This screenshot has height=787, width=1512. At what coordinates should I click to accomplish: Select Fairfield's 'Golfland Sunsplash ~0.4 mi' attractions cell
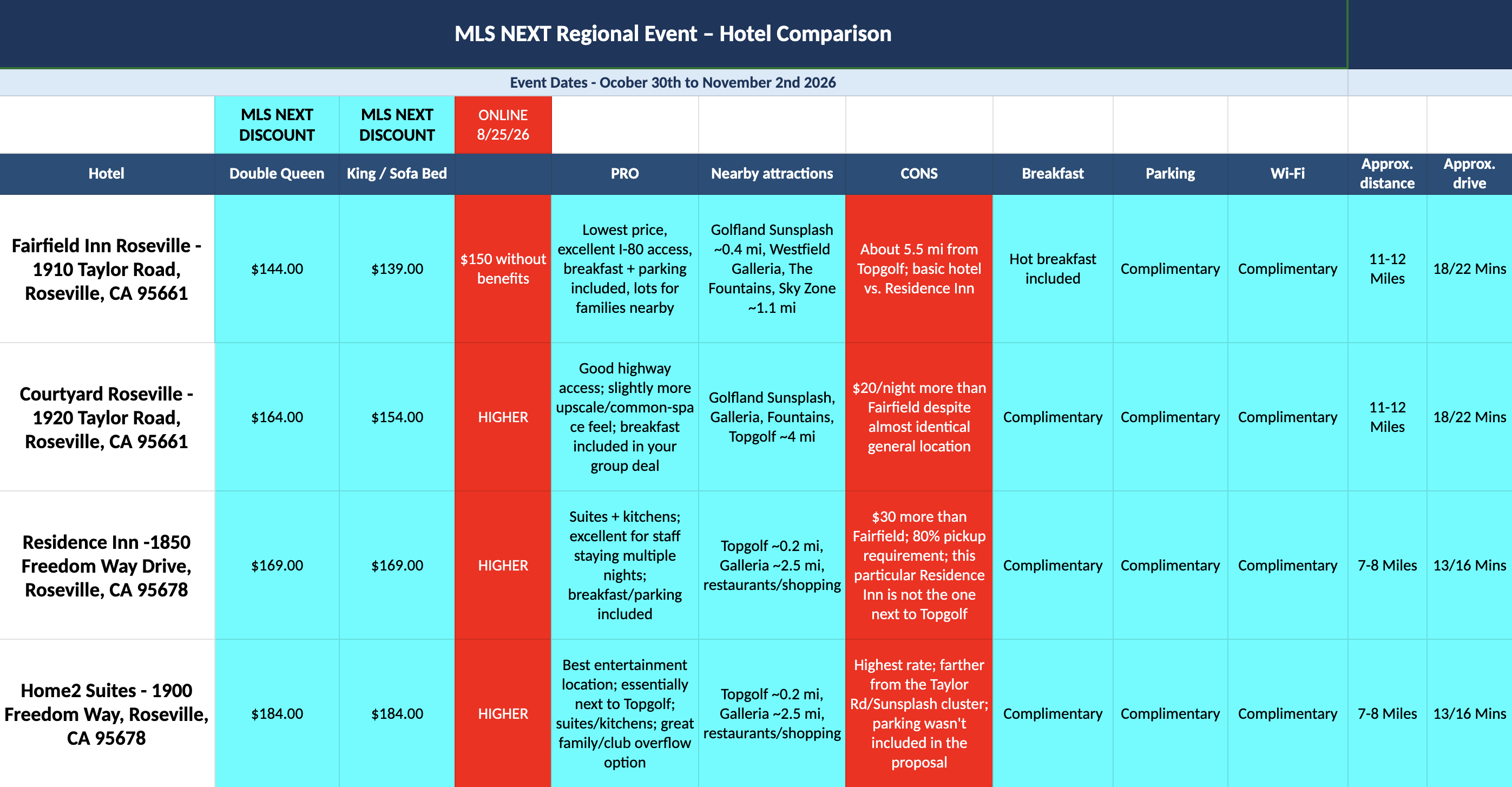(772, 269)
